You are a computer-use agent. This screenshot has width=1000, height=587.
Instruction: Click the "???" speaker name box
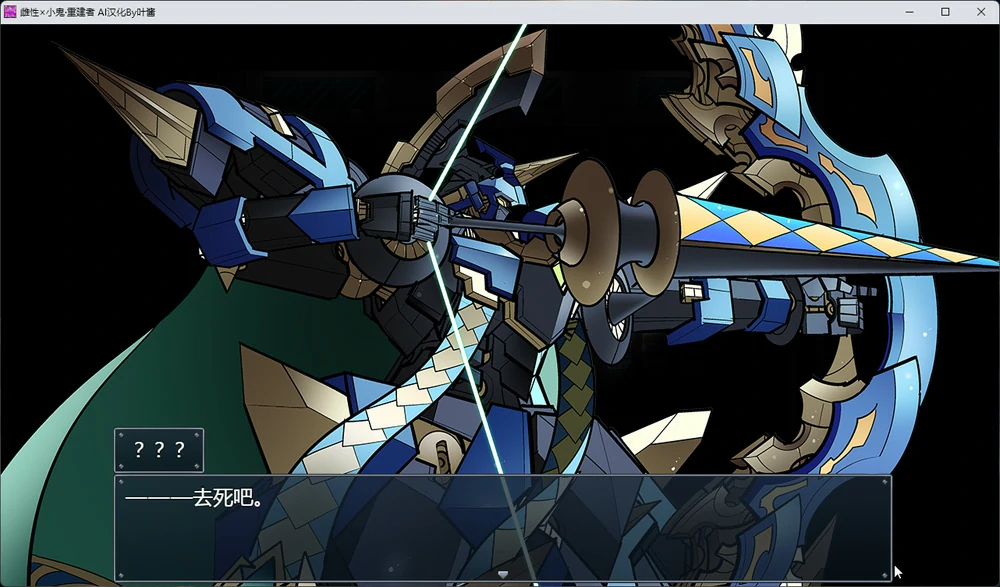tap(159, 450)
